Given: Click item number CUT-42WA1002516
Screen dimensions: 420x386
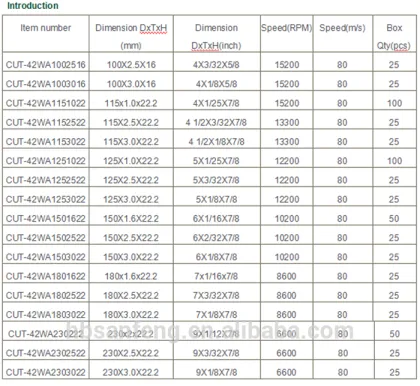Looking at the screenshot, I should [x=46, y=65].
